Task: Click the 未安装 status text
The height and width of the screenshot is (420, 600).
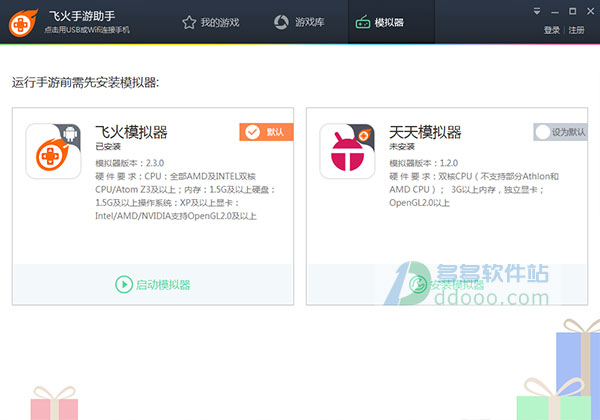Action: 402,147
